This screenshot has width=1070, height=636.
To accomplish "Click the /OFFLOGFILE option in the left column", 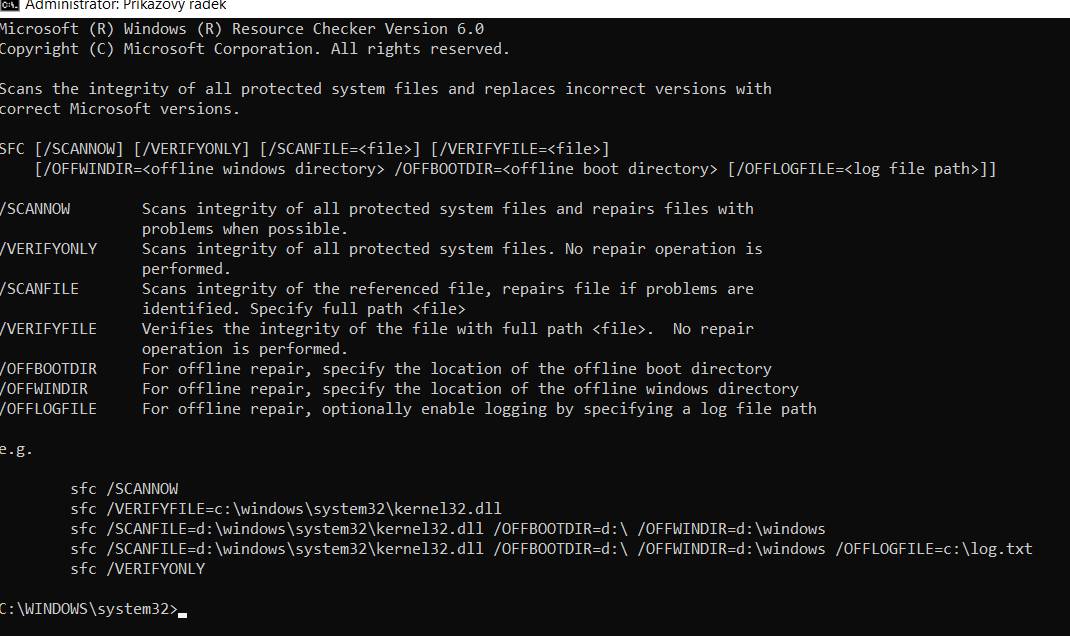I will tap(49, 409).
